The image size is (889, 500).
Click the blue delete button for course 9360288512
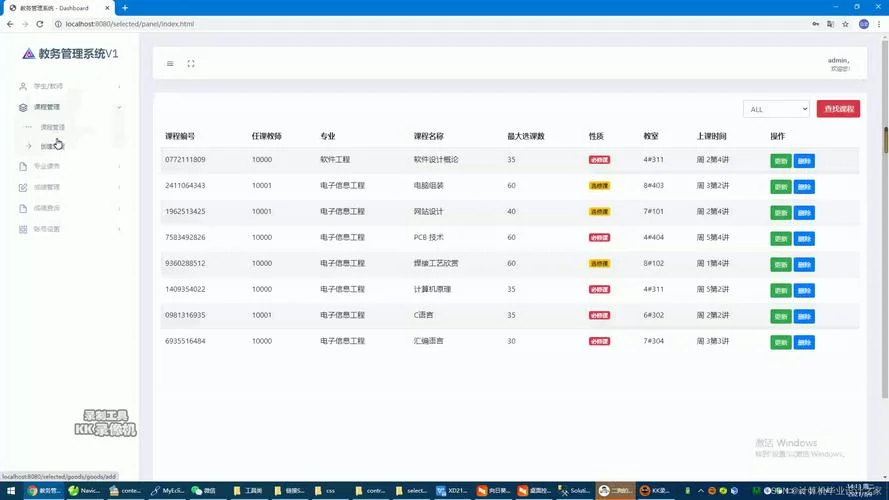(x=804, y=265)
